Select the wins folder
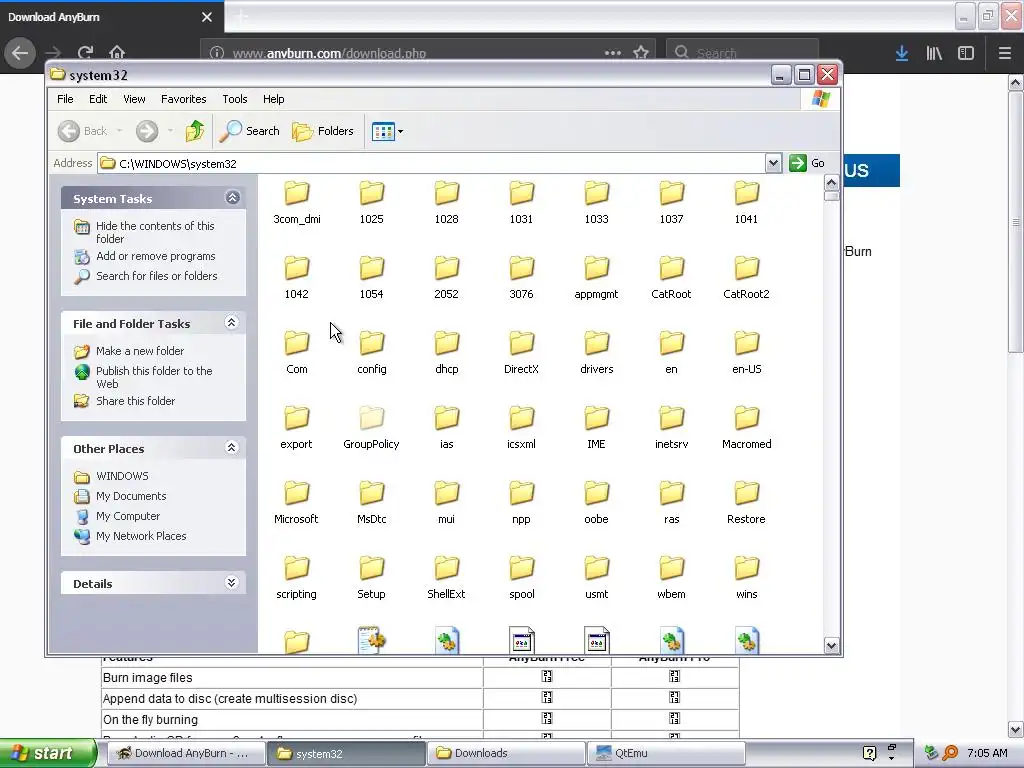This screenshot has width=1024, height=768. coord(746,578)
